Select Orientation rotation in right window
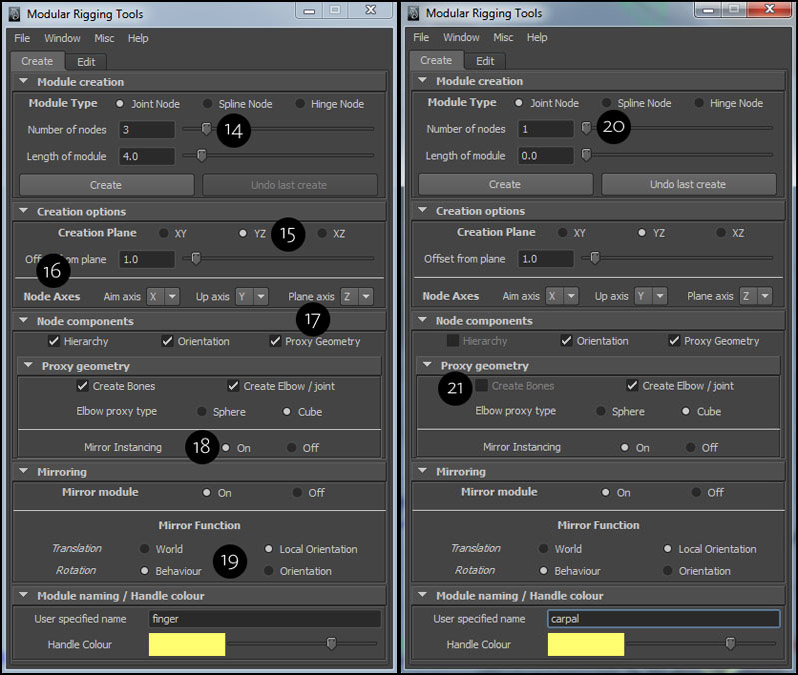Viewport: 798px width, 675px height. click(x=668, y=571)
